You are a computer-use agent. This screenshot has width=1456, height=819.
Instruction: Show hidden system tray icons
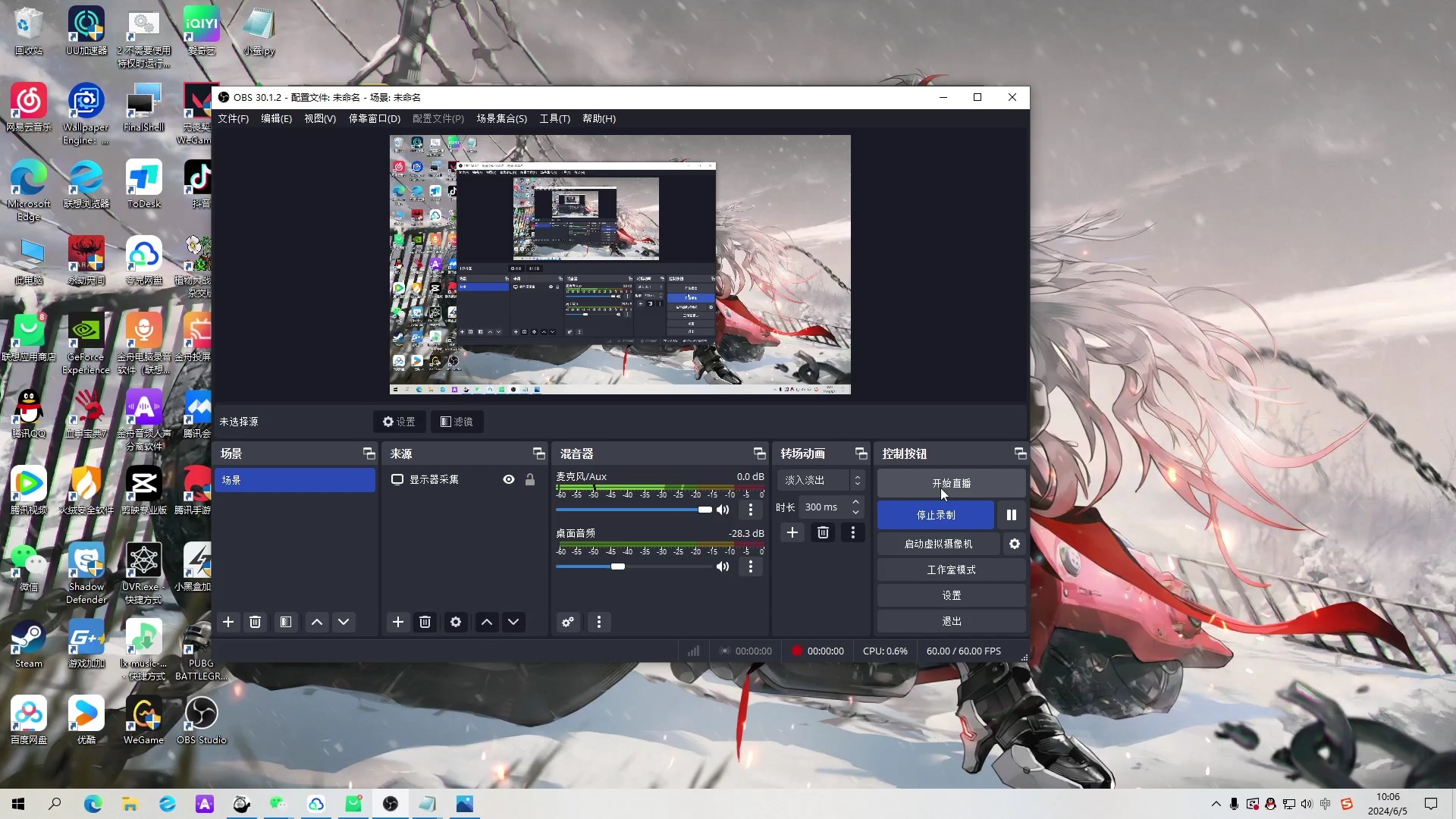1216,804
